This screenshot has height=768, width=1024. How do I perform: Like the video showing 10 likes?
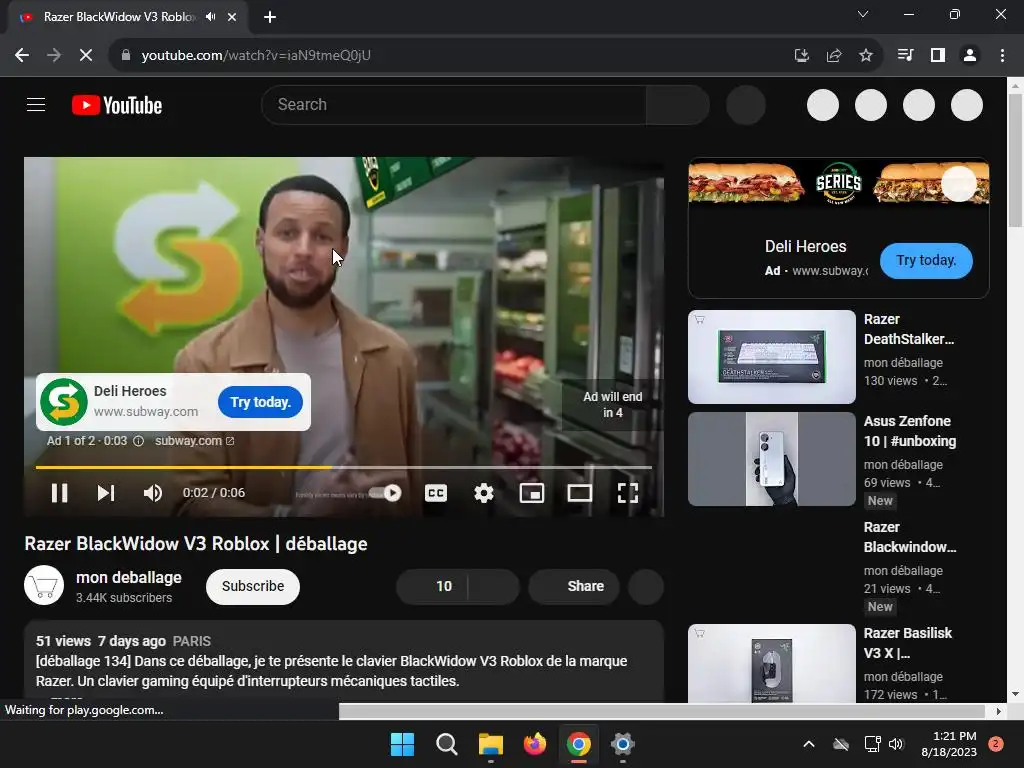coord(432,586)
